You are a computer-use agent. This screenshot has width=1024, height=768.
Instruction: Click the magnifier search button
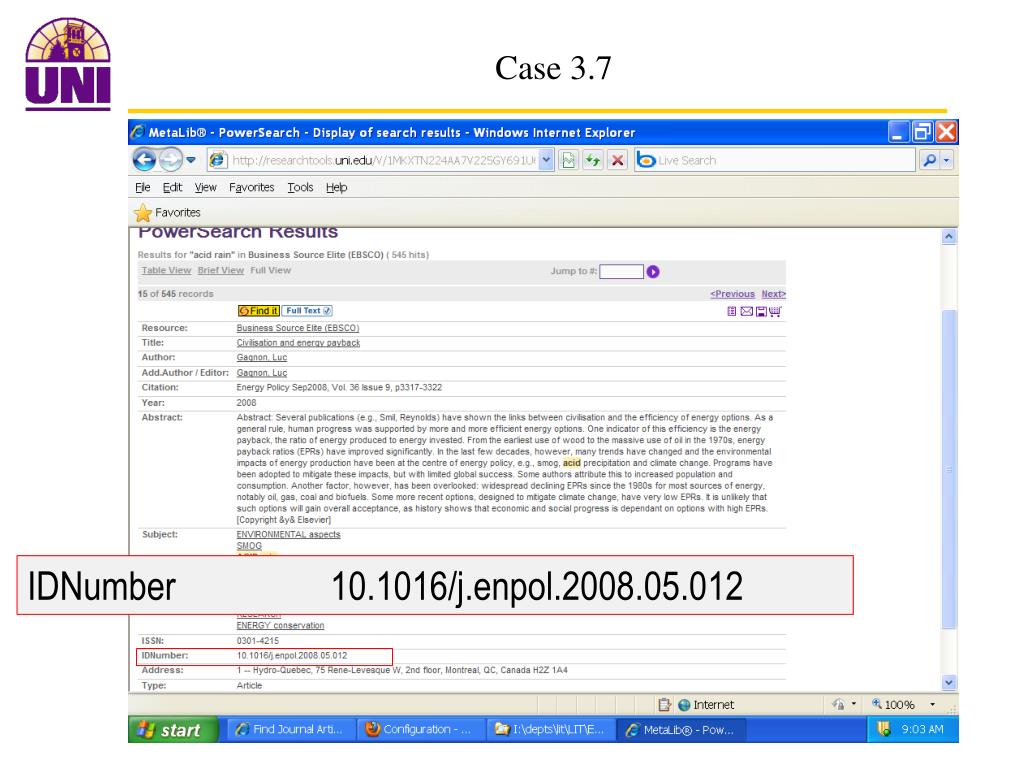[929, 160]
